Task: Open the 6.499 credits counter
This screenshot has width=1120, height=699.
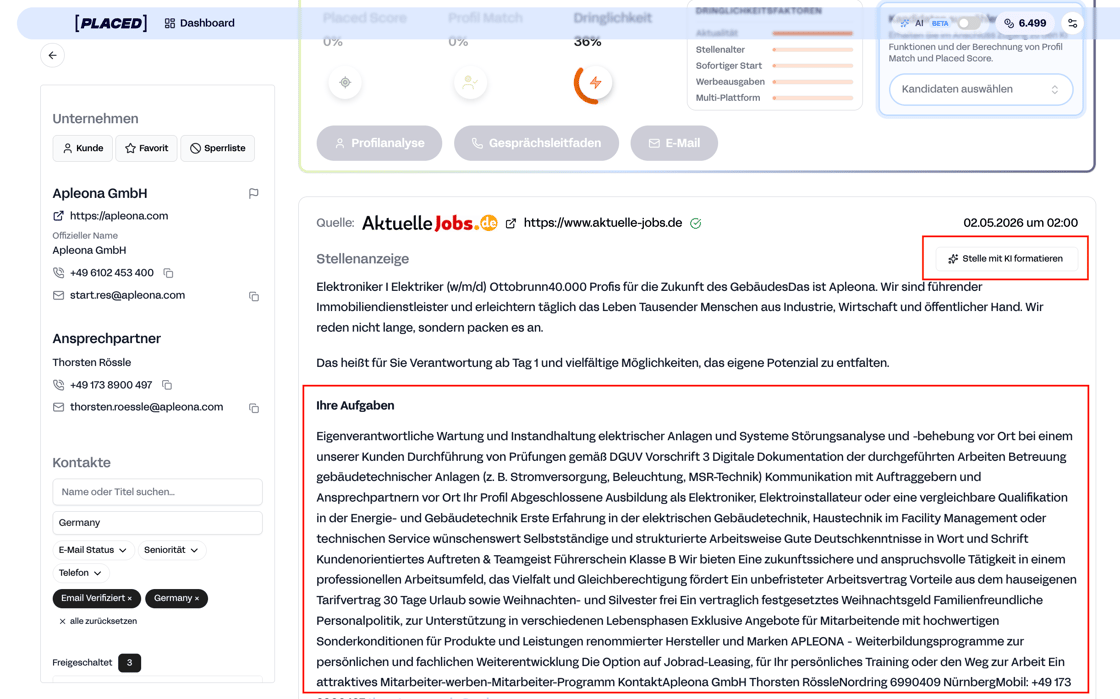Action: click(1025, 23)
